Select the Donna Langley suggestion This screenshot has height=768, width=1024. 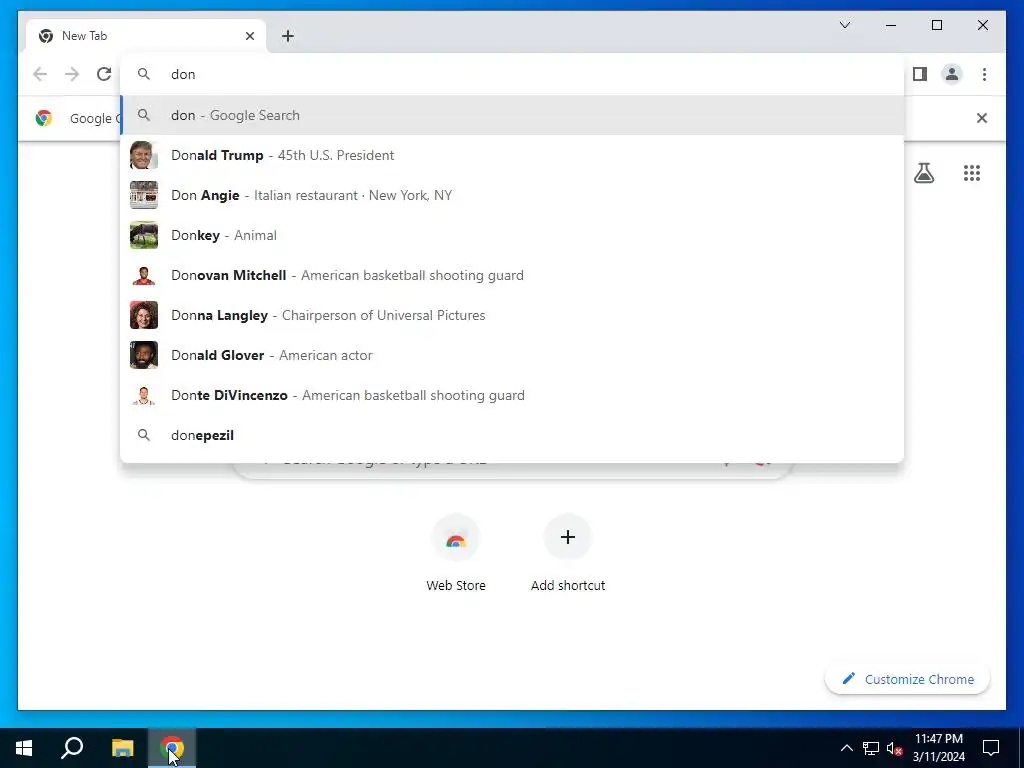(x=513, y=315)
